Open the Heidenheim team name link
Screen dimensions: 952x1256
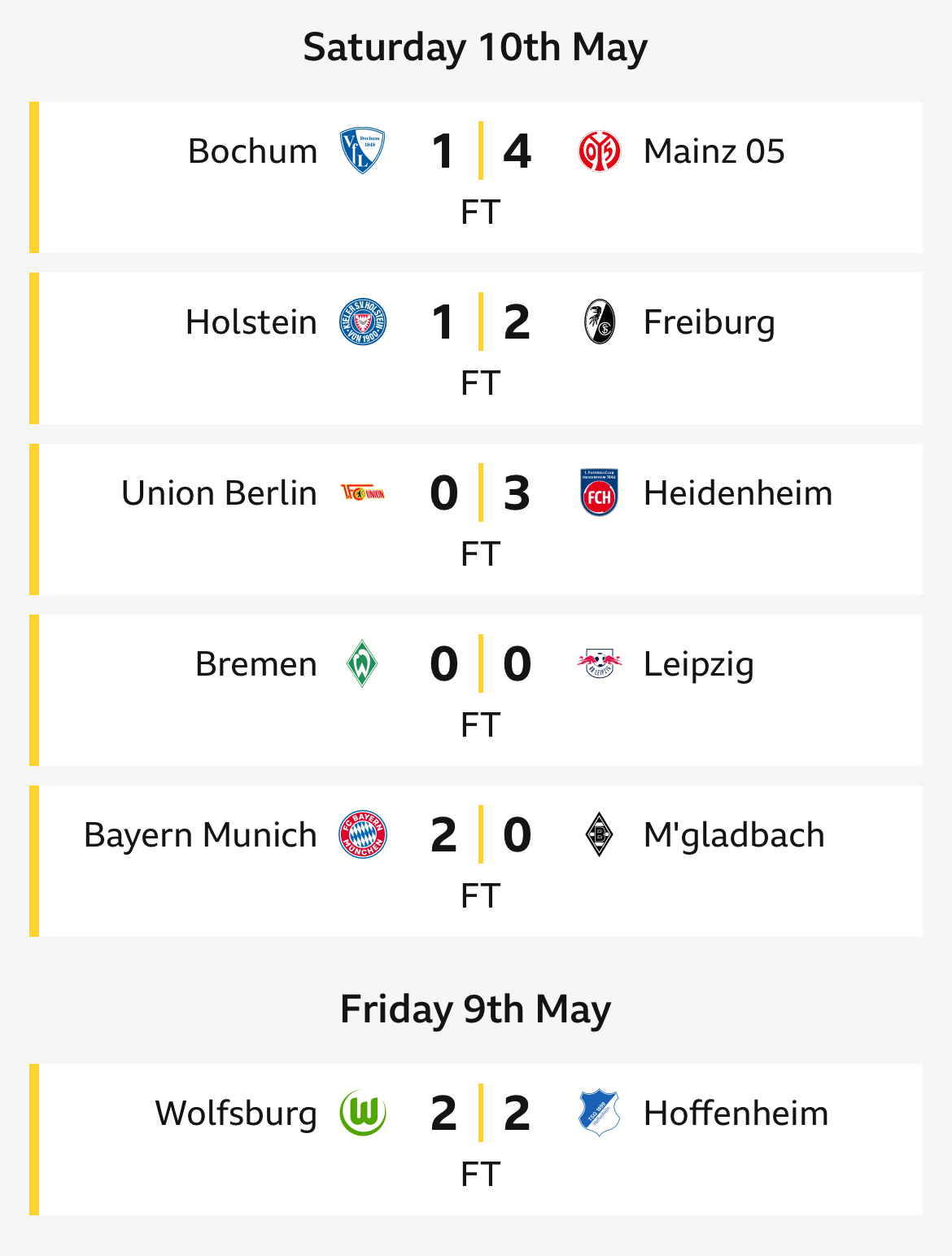738,493
